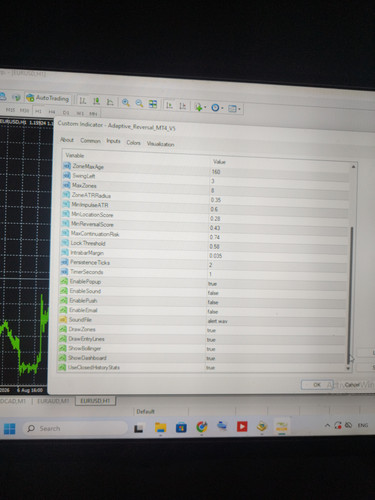
Task: Switch to the Colors tab
Action: (x=133, y=143)
